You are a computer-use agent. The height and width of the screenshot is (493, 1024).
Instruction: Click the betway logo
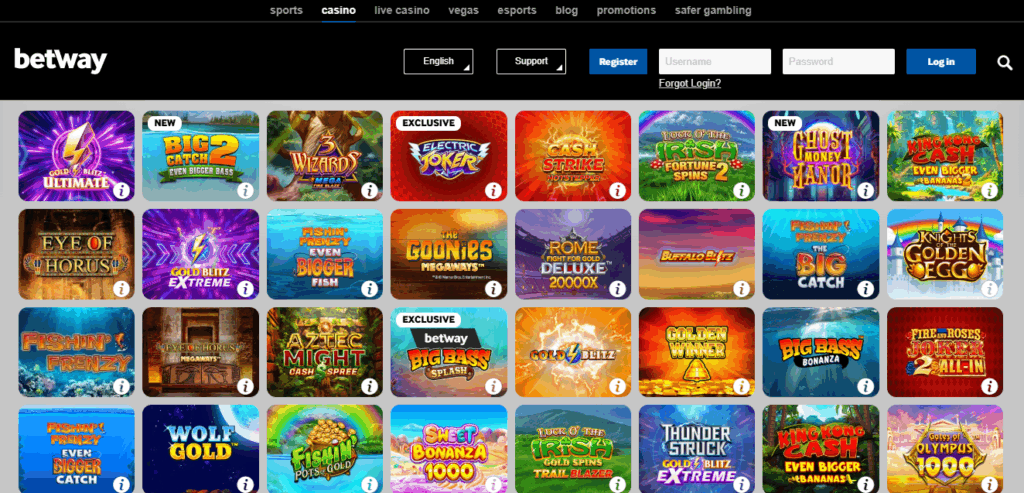point(60,61)
